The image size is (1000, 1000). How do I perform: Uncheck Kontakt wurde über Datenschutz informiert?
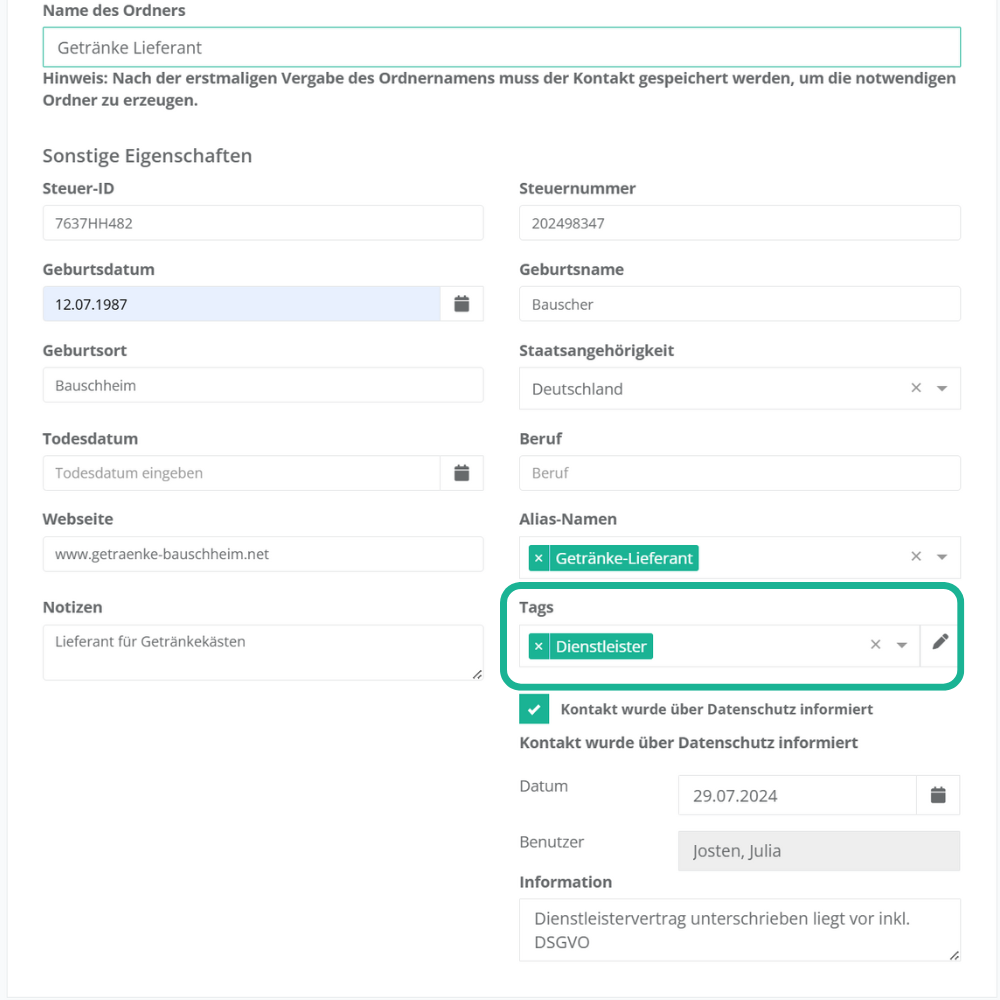click(x=534, y=709)
